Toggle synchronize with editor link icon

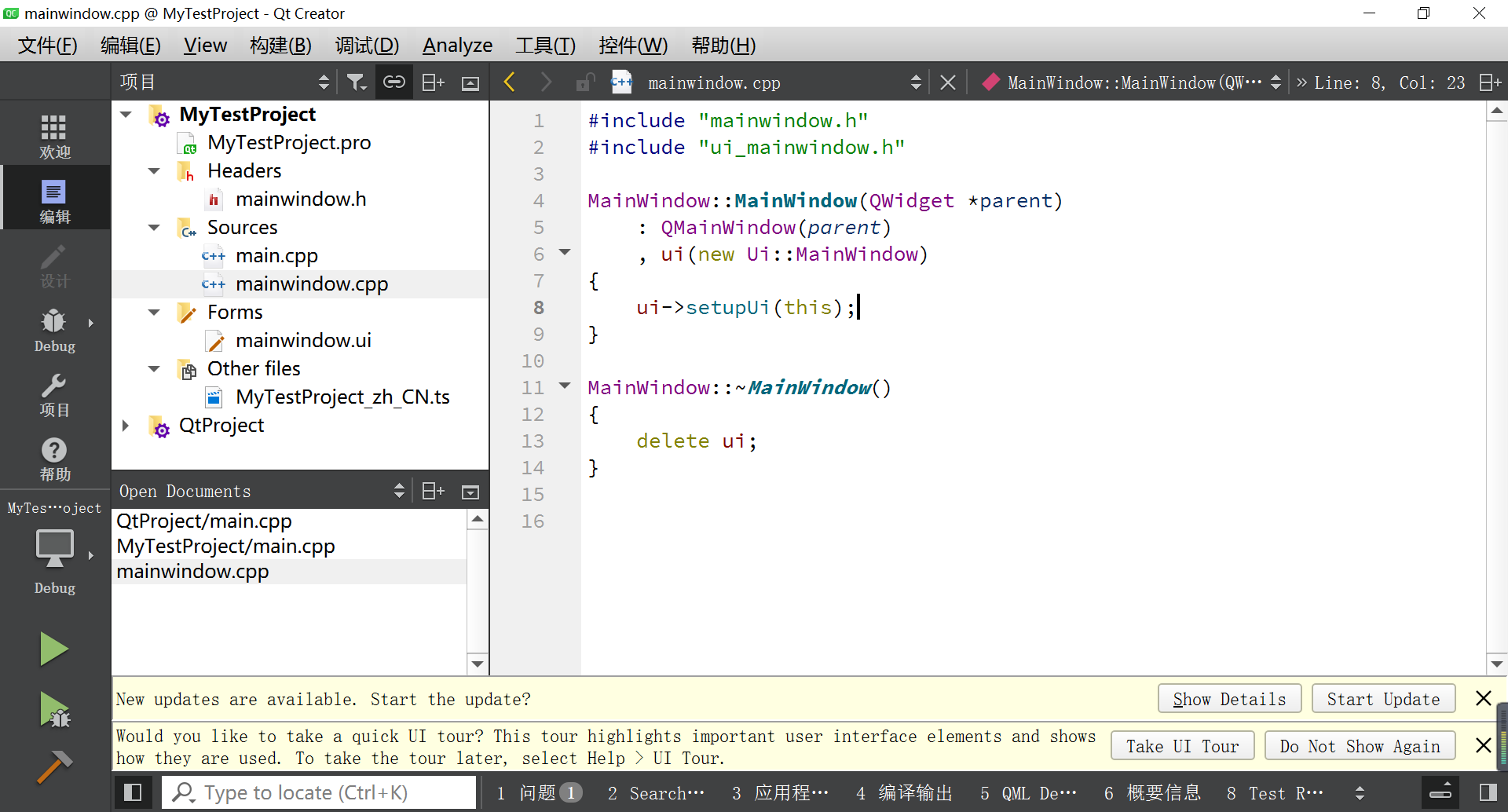(x=394, y=82)
